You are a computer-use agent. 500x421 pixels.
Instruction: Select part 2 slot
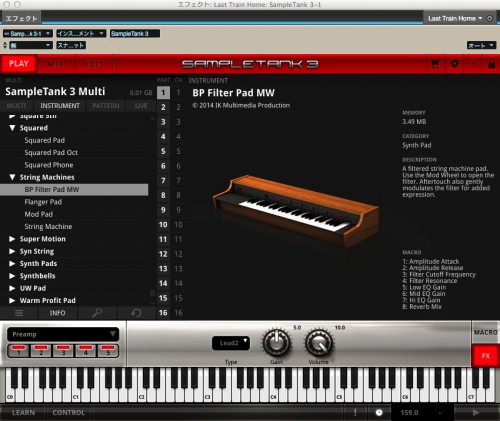(163, 107)
